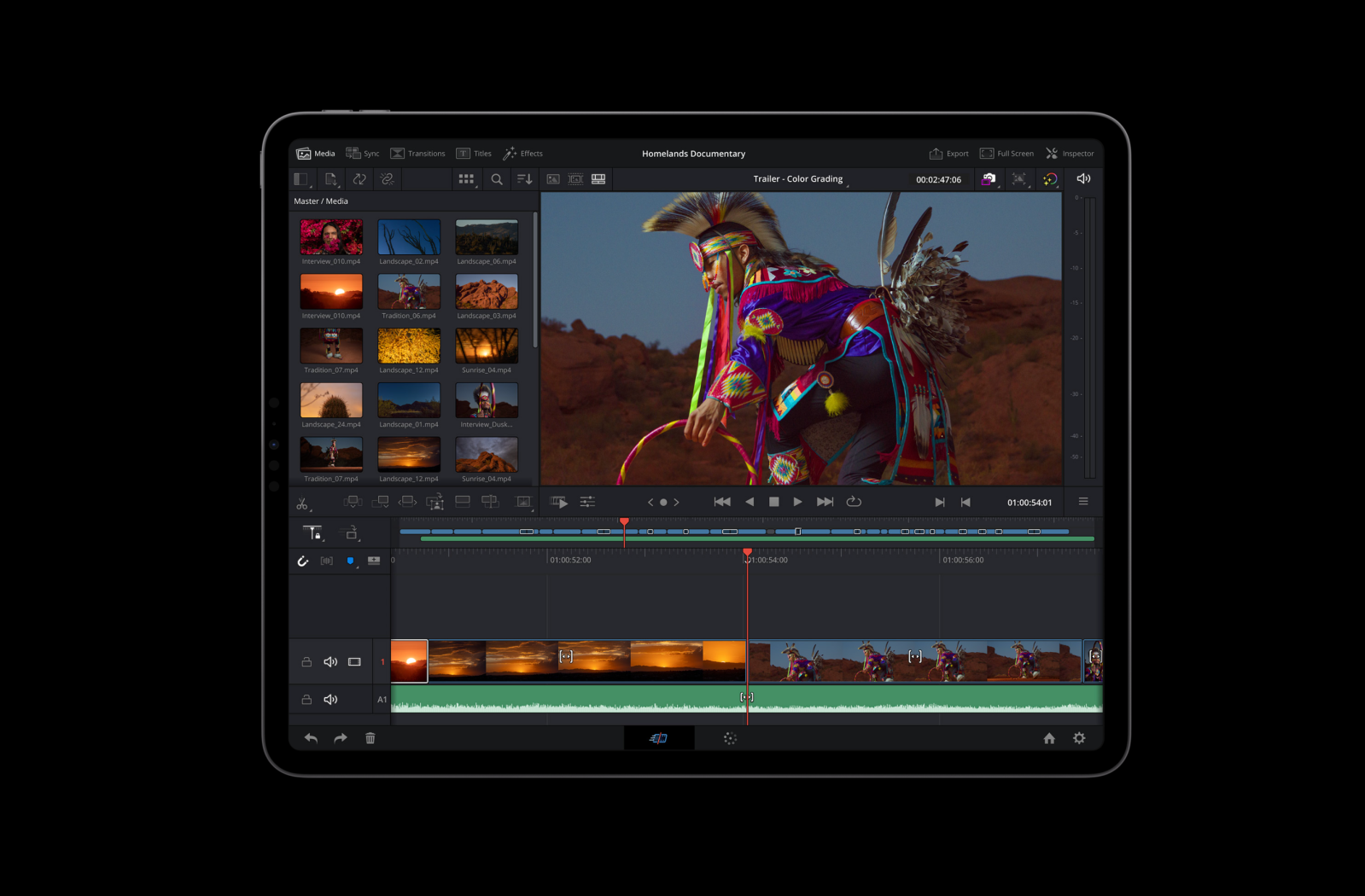Select the Landscape_03.mp4 thumbnail
Image resolution: width=1365 pixels, height=896 pixels.
point(487,292)
